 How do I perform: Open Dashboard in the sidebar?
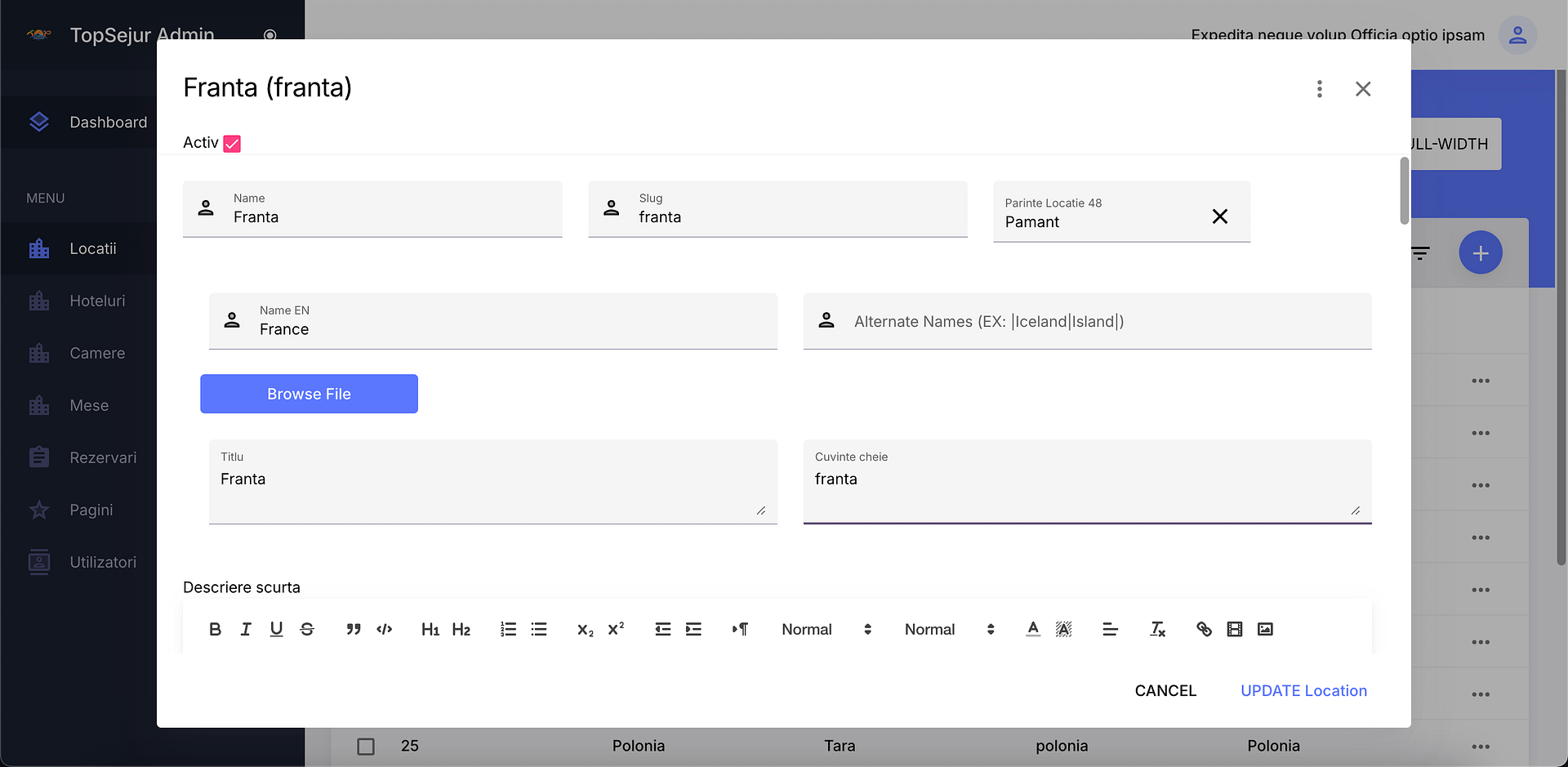[108, 123]
